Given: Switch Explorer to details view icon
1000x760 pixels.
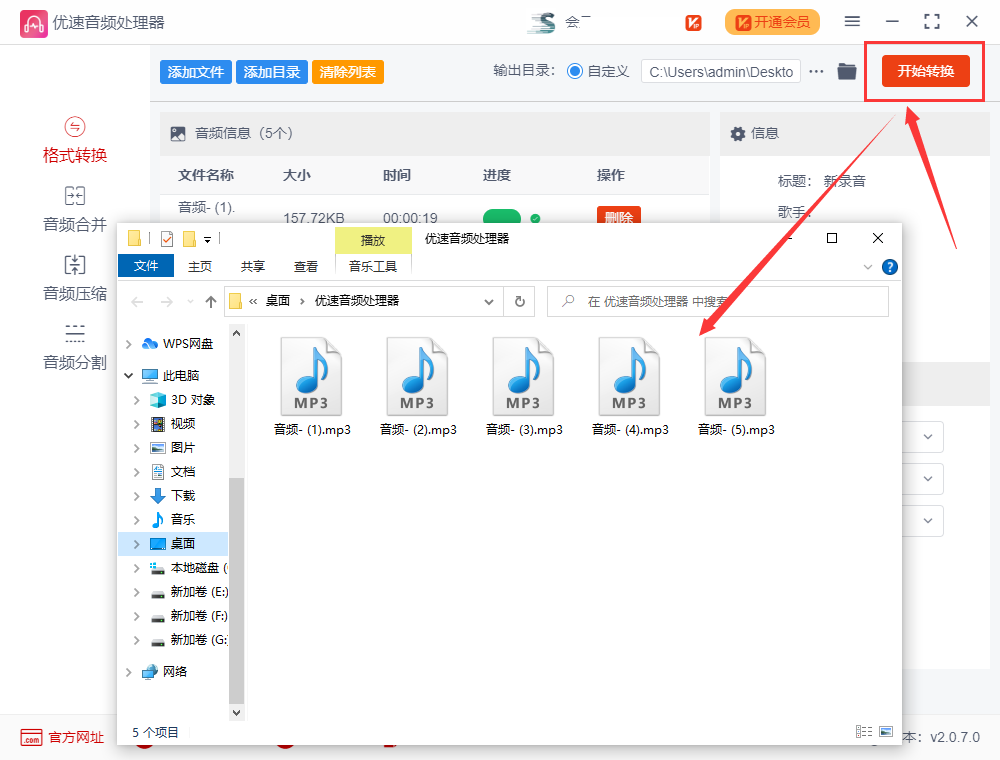Looking at the screenshot, I should 864,731.
